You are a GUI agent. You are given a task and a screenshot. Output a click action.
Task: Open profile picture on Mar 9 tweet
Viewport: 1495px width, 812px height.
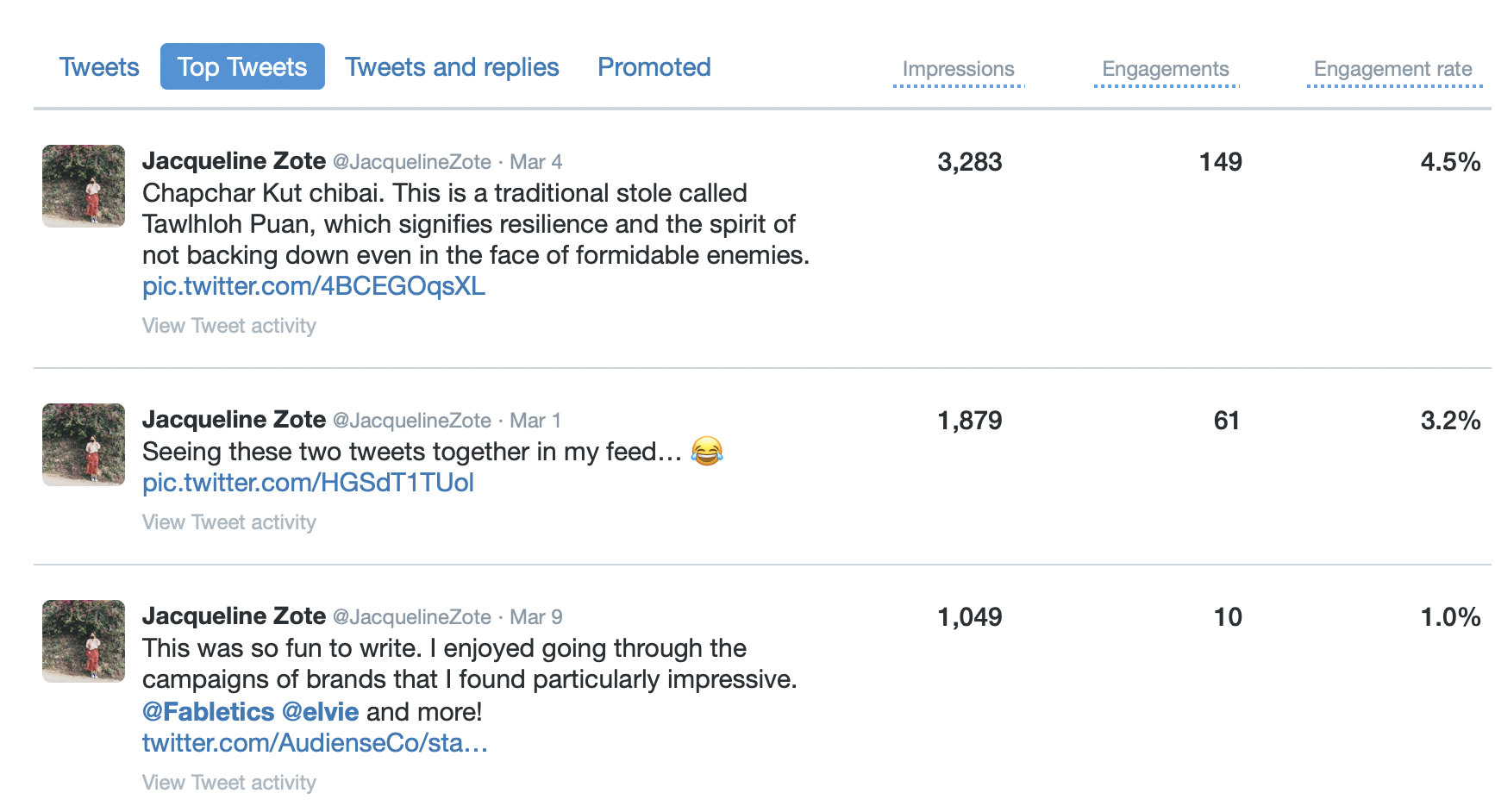coord(84,641)
